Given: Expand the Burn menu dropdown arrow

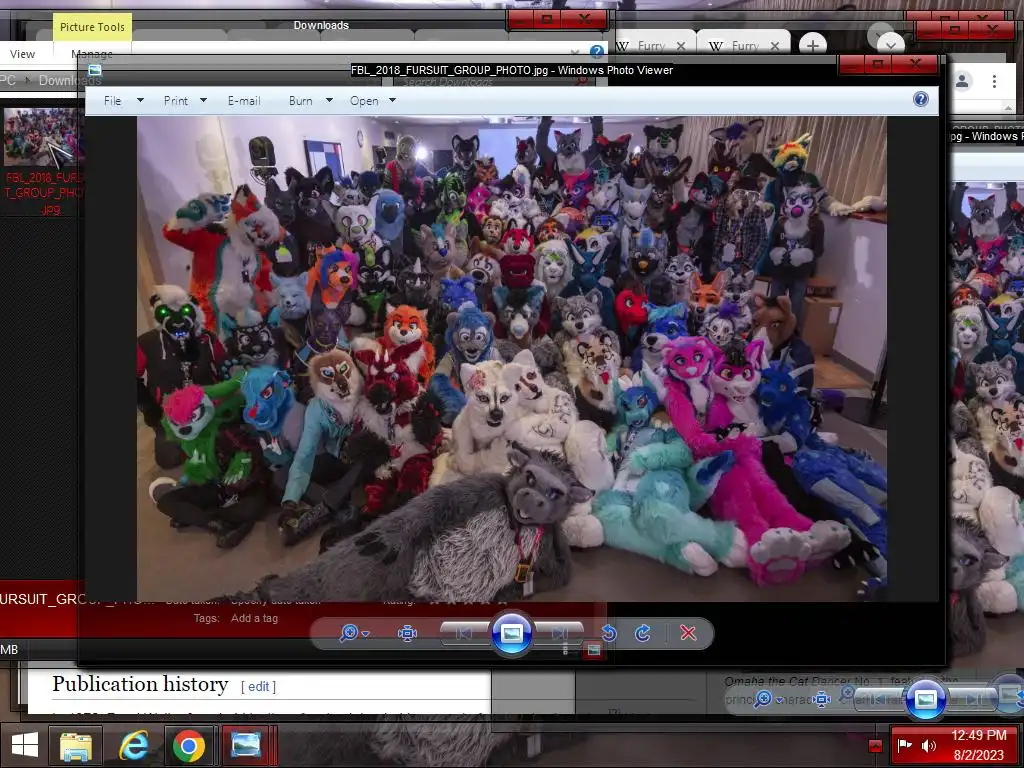Looking at the screenshot, I should [329, 101].
